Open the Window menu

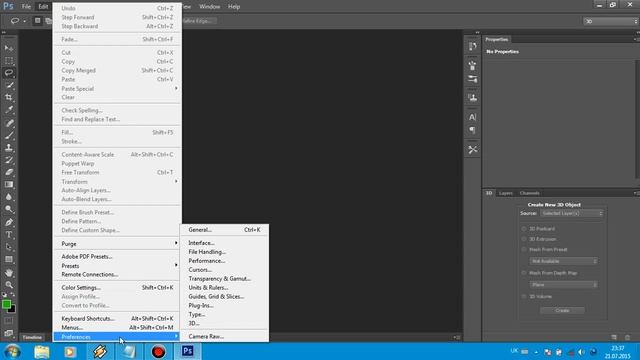click(x=209, y=7)
